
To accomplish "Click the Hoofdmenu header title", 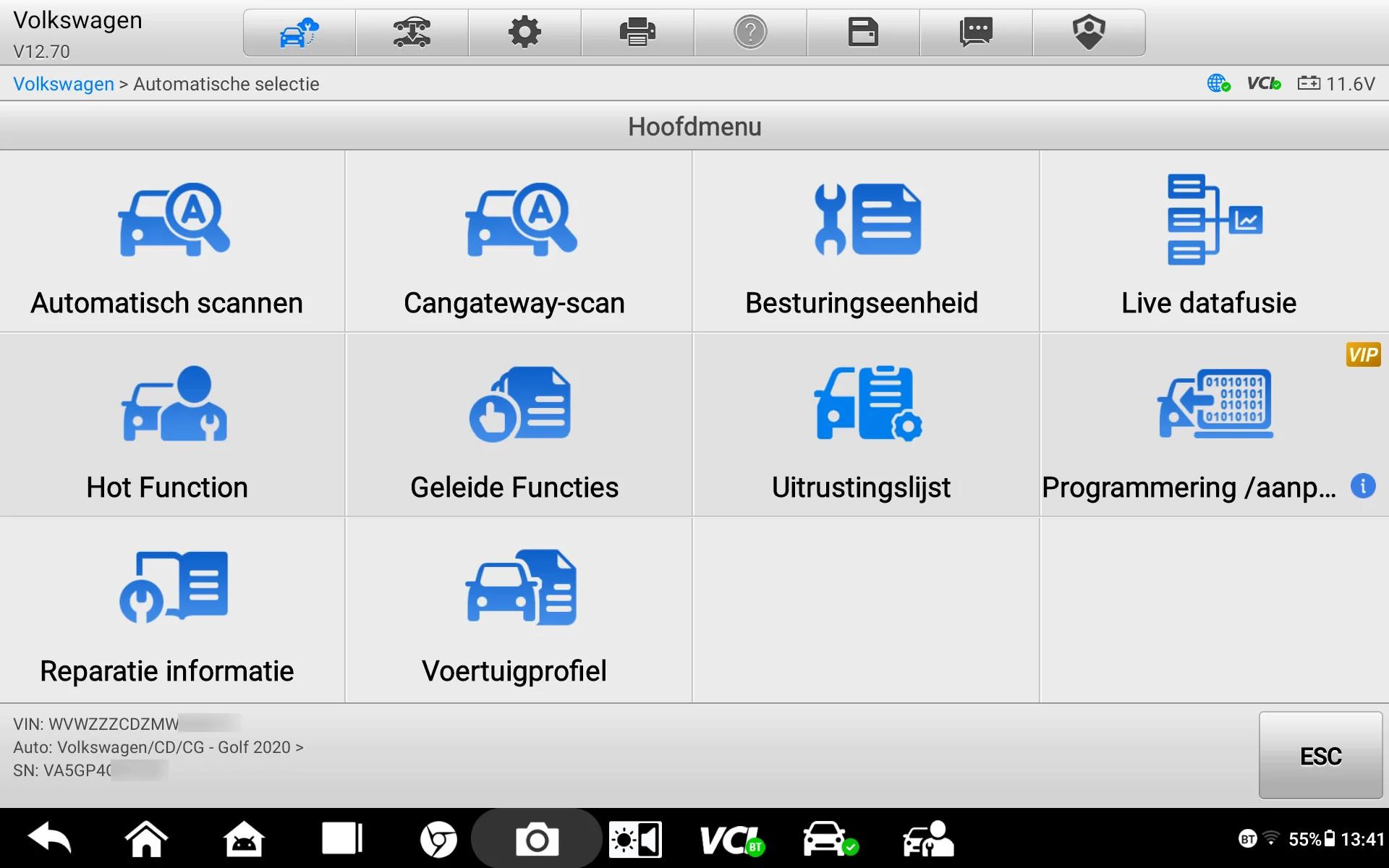I will (694, 127).
